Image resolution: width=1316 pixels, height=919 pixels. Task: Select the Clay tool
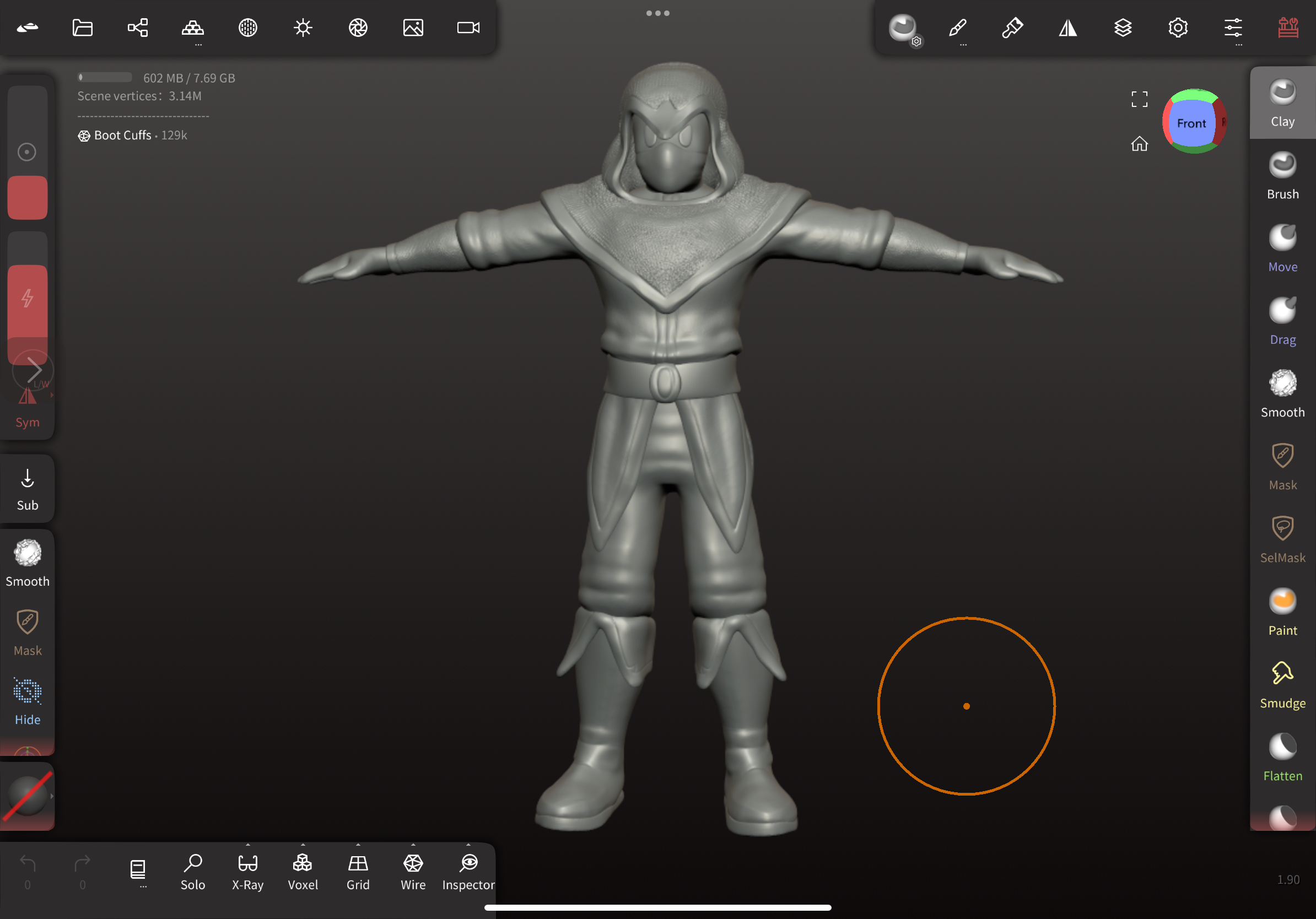click(1282, 103)
